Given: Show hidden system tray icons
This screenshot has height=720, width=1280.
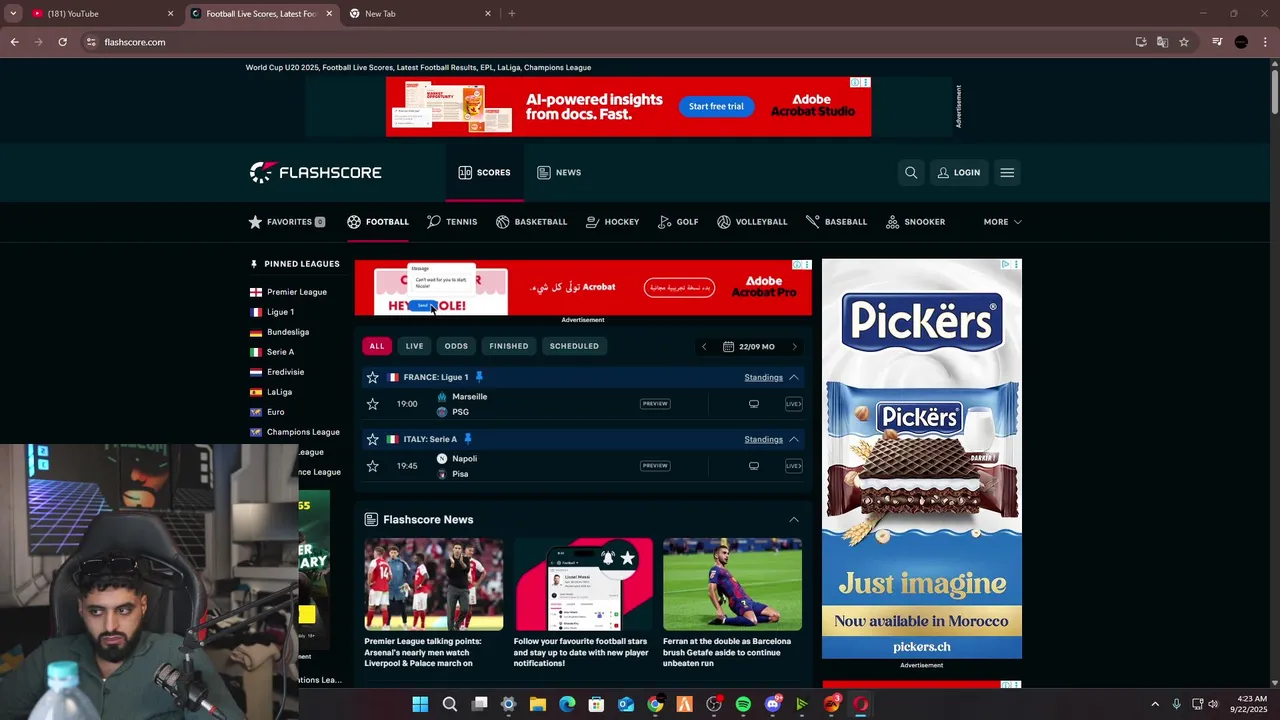Looking at the screenshot, I should (x=1155, y=704).
